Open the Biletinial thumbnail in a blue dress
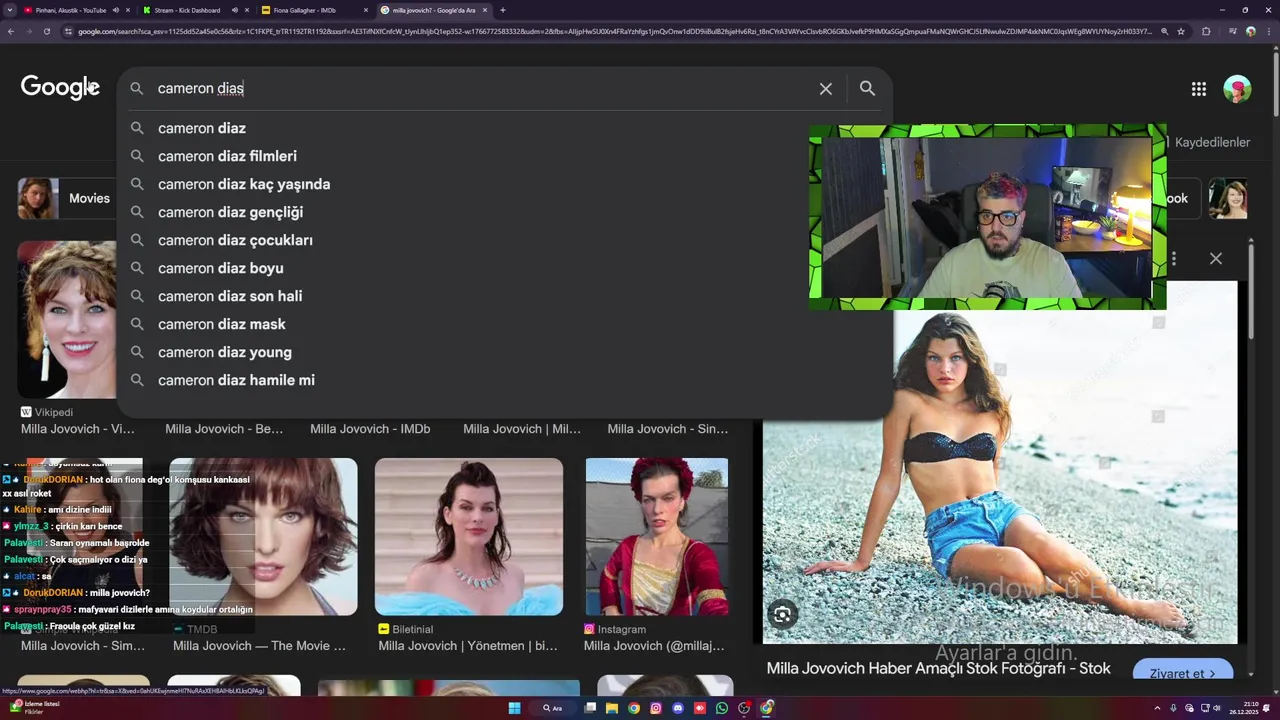This screenshot has height=720, width=1280. 469,537
